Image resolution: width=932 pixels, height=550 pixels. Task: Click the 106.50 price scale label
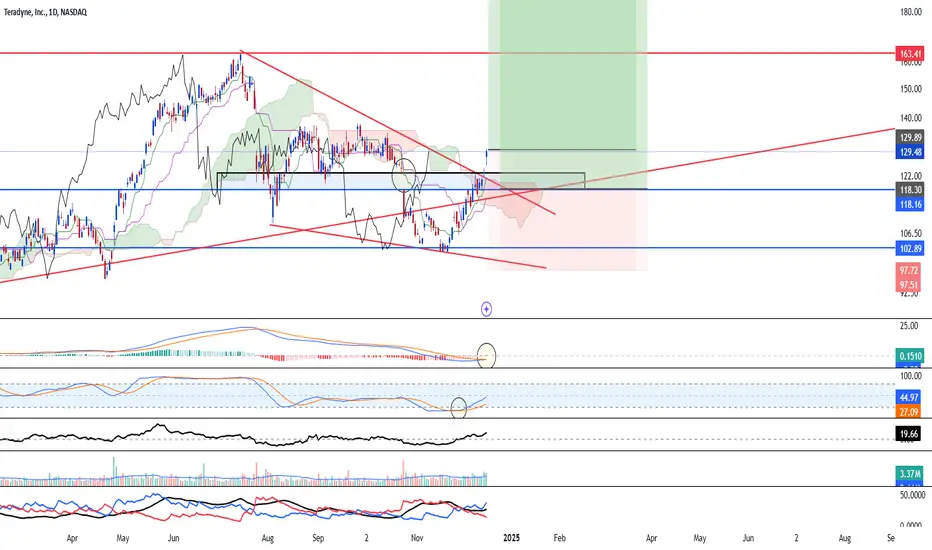click(910, 234)
